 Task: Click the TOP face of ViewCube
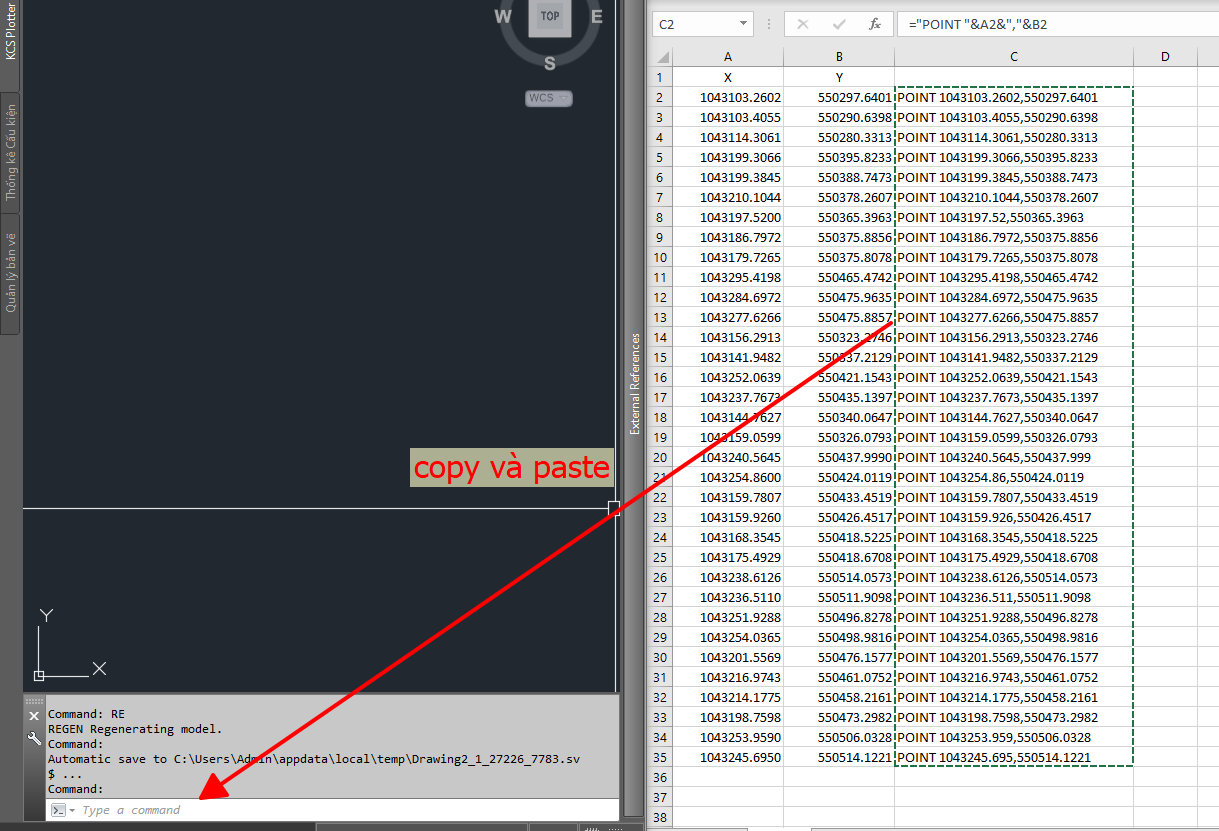click(549, 17)
